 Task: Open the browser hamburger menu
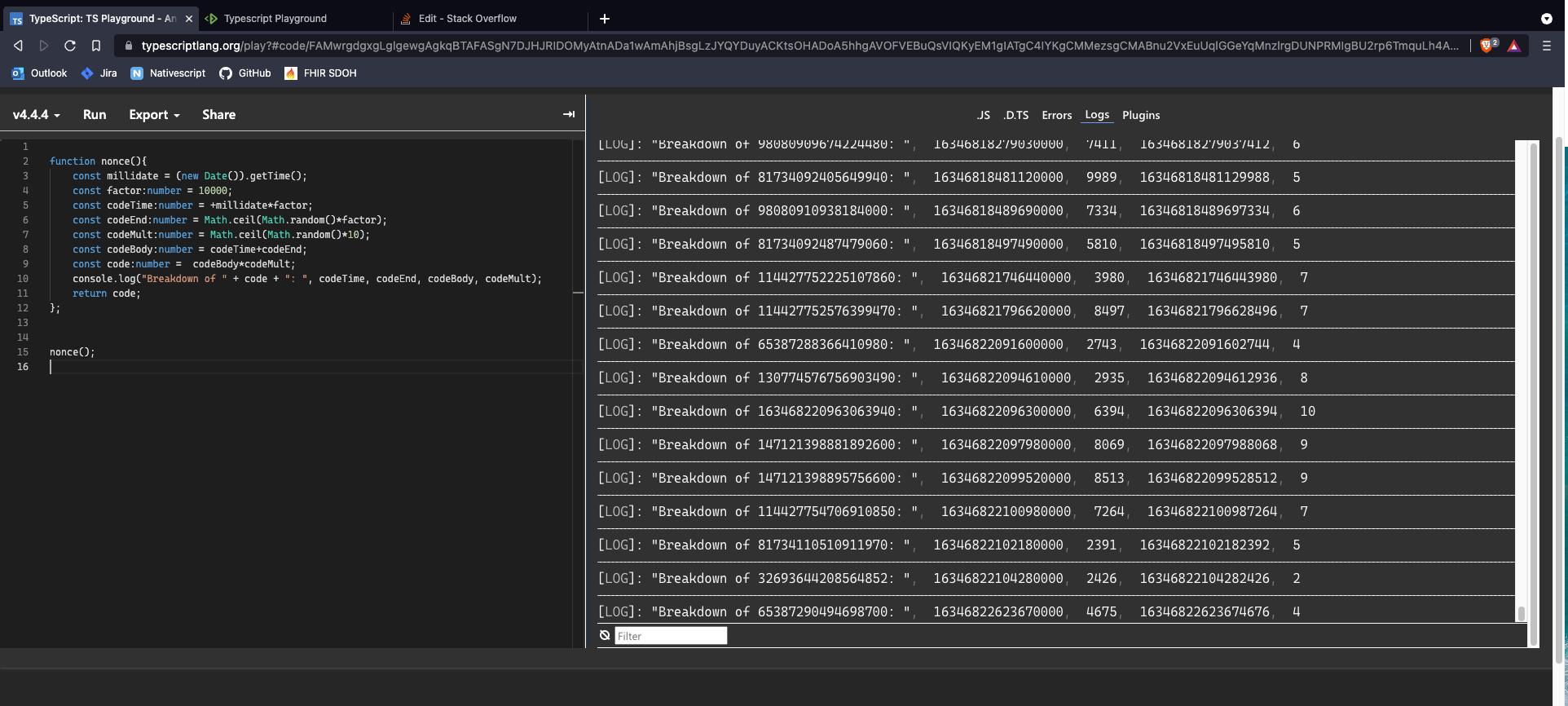point(1546,46)
